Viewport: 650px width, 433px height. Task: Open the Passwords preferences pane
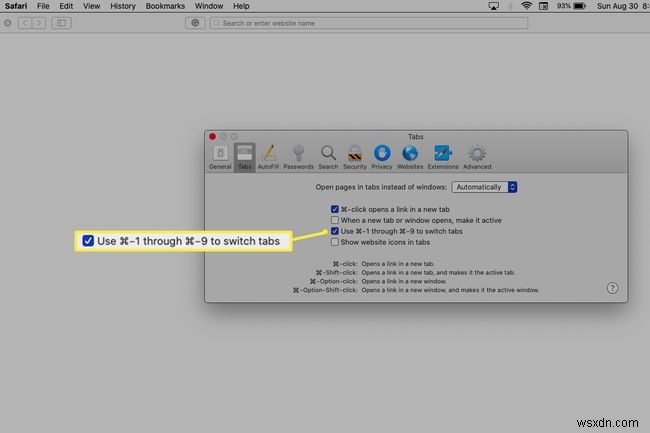(298, 157)
